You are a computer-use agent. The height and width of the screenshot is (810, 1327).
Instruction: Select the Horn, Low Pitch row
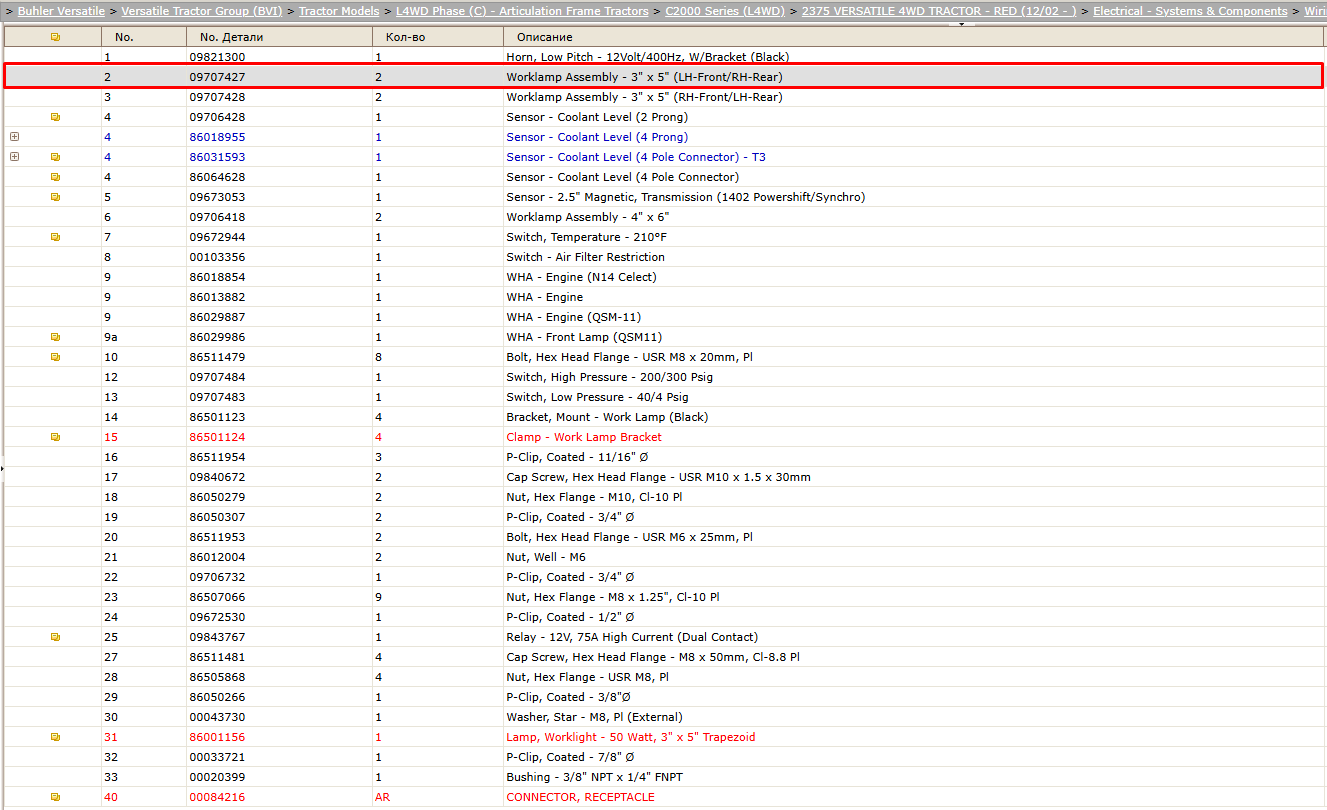point(664,57)
